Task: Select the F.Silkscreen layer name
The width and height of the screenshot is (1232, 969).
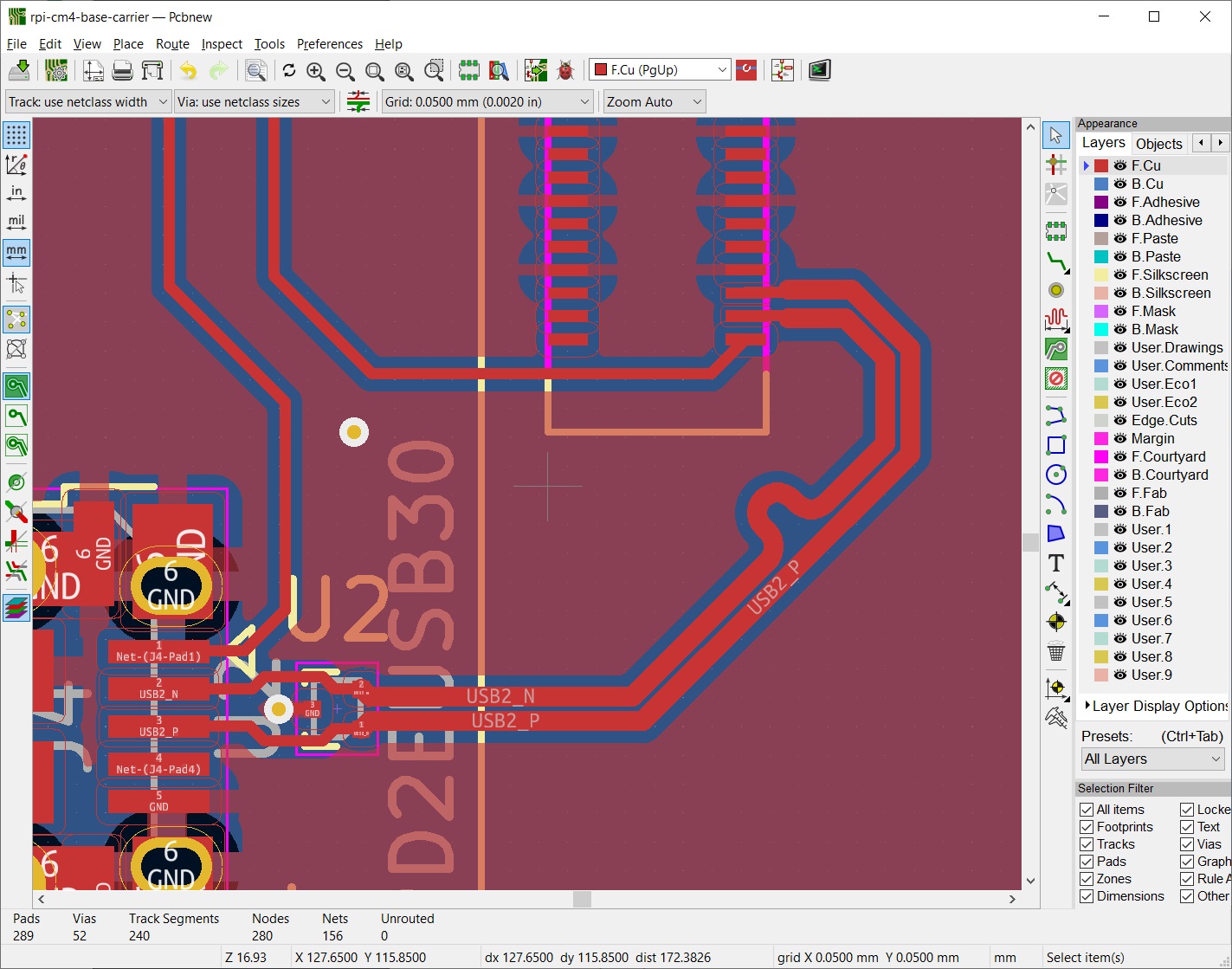Action: coord(1169,275)
